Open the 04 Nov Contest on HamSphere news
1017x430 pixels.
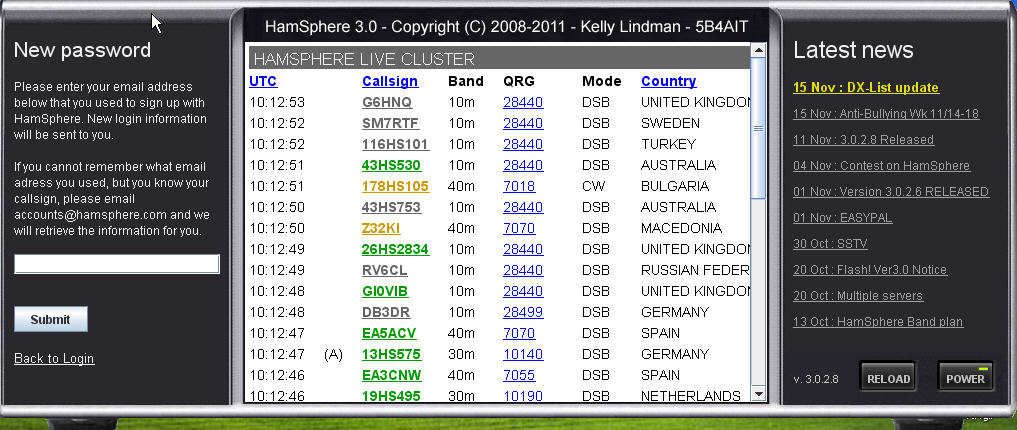click(880, 166)
